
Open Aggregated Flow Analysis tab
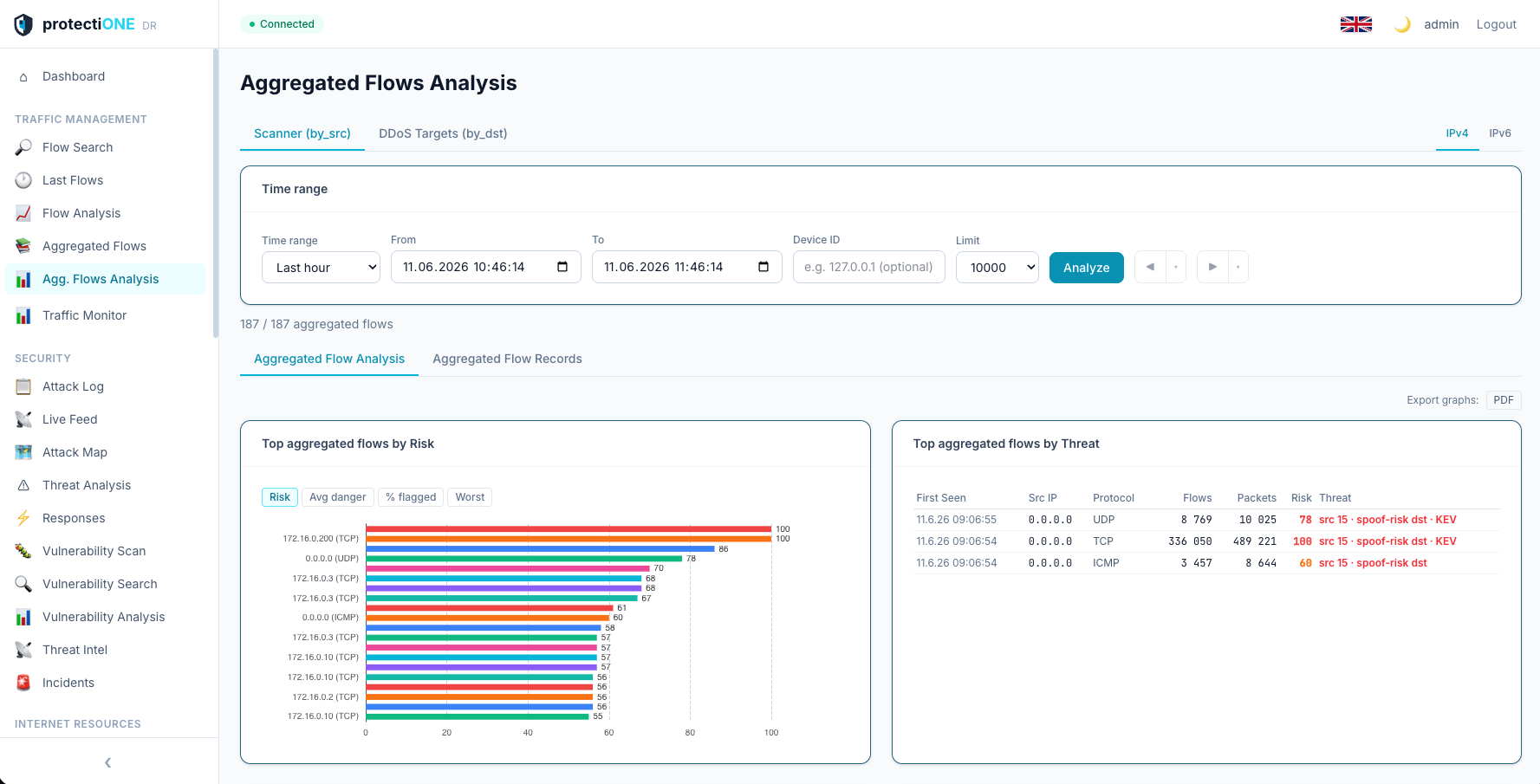[329, 359]
